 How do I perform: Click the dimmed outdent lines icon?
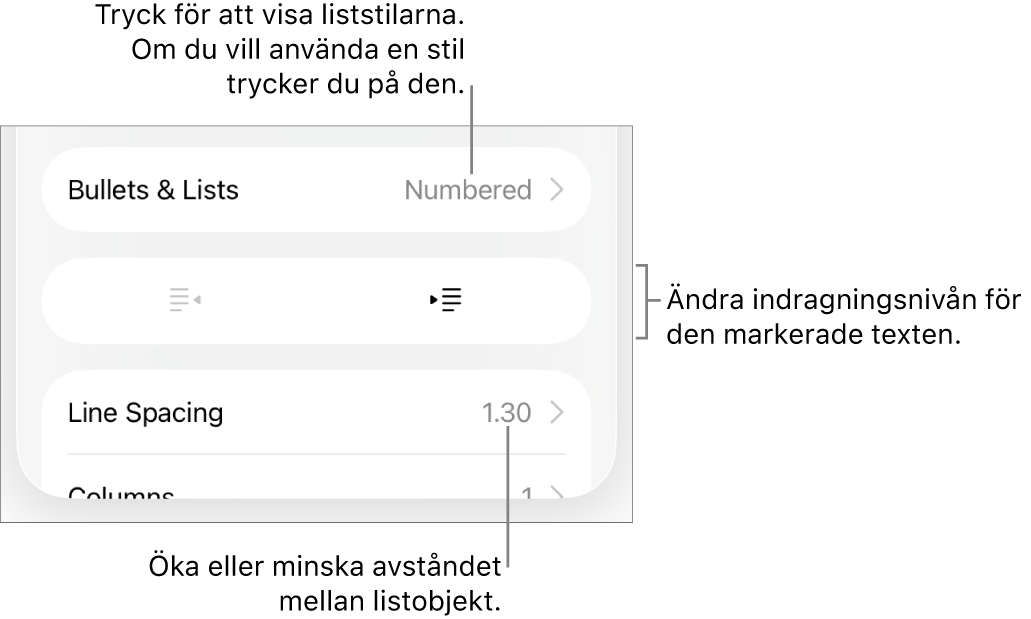tap(185, 300)
